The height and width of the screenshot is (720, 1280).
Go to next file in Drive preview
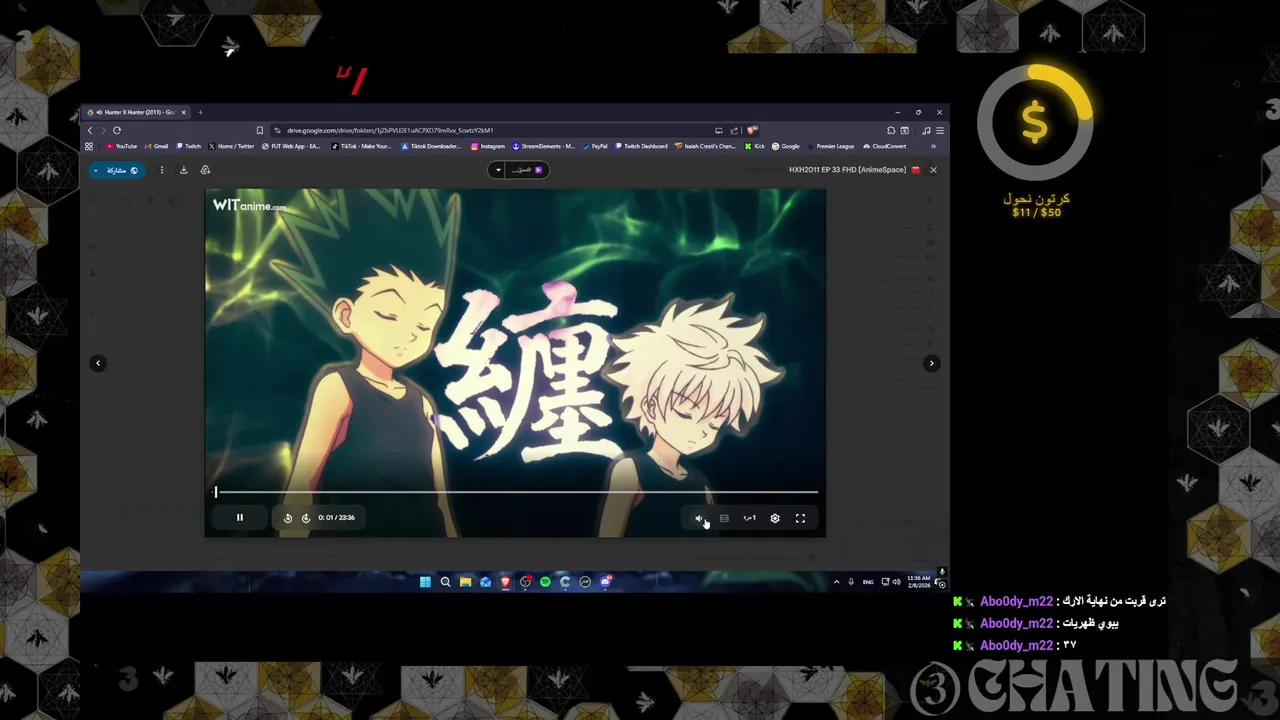point(931,363)
